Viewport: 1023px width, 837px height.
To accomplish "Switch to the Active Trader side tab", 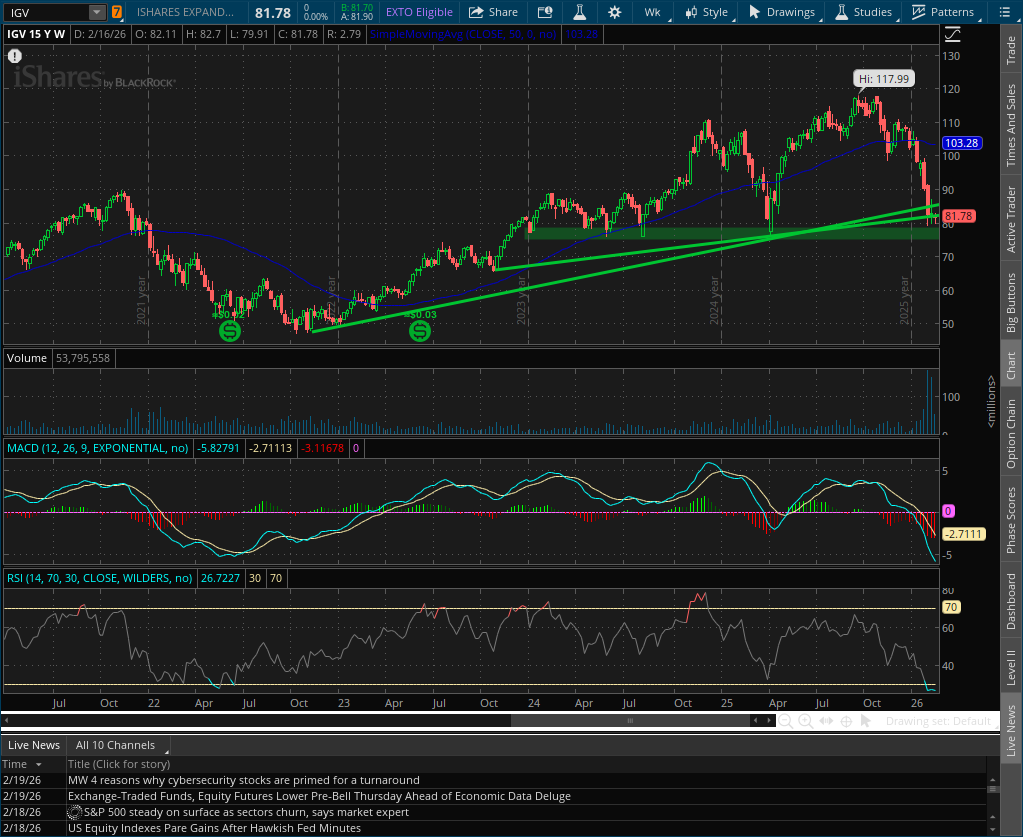I will [x=1011, y=219].
